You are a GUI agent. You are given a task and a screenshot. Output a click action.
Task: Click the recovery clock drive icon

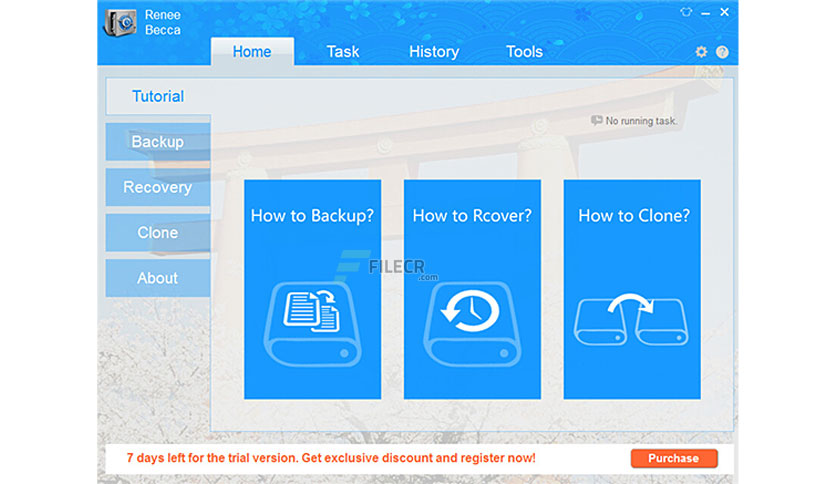[472, 324]
